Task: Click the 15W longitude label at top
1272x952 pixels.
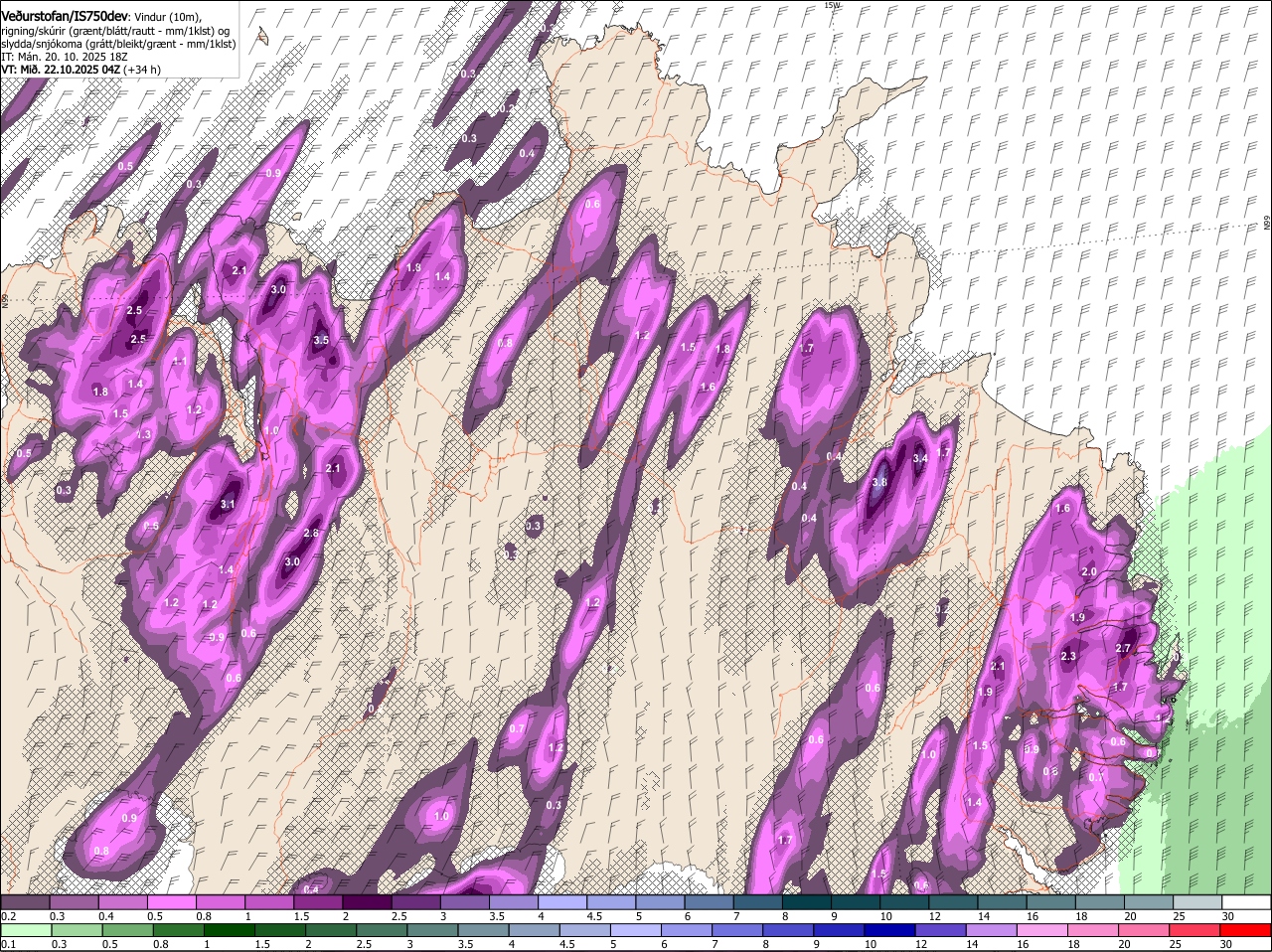Action: tap(832, 6)
